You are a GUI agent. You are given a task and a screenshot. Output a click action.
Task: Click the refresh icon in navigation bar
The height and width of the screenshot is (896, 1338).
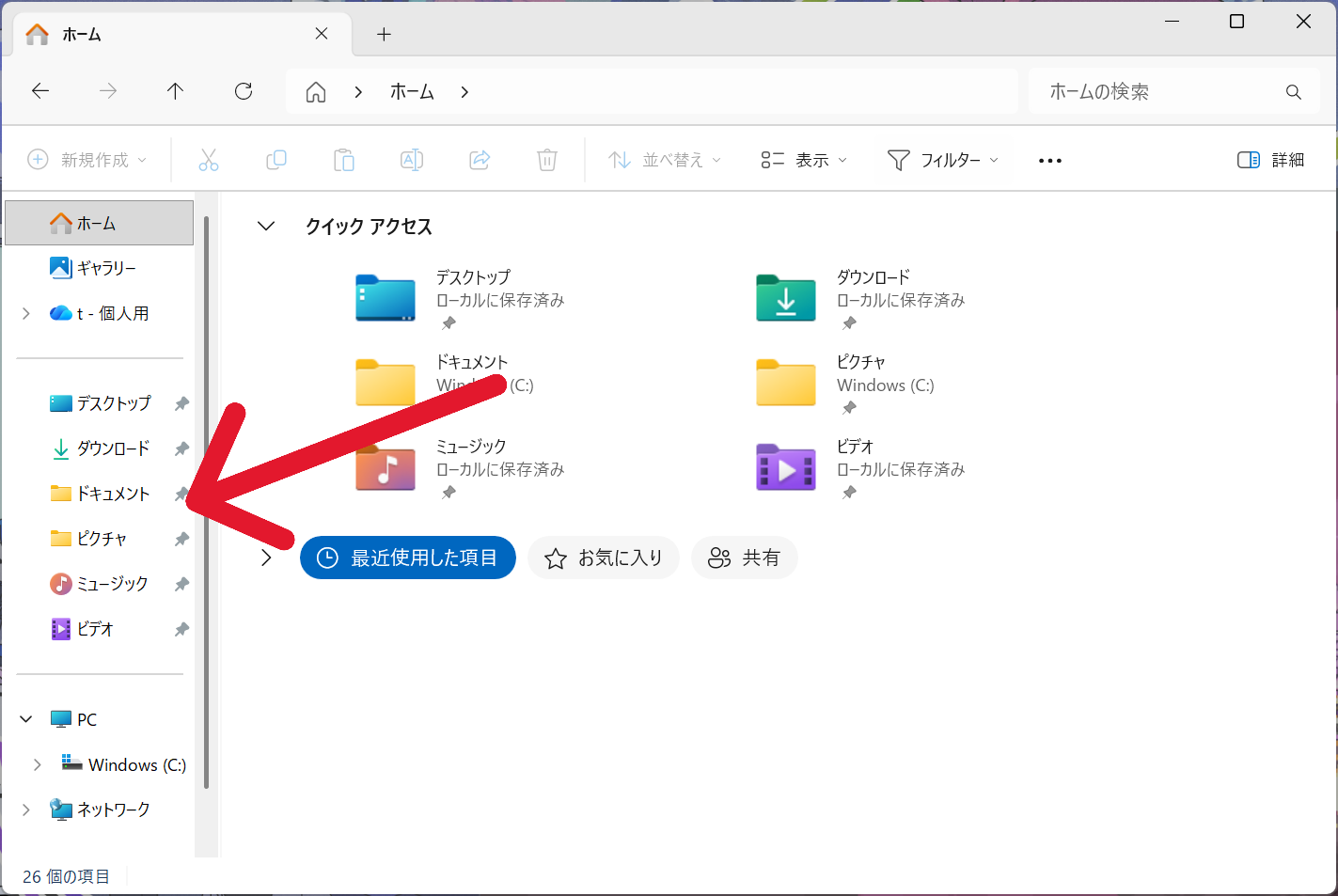click(x=244, y=91)
